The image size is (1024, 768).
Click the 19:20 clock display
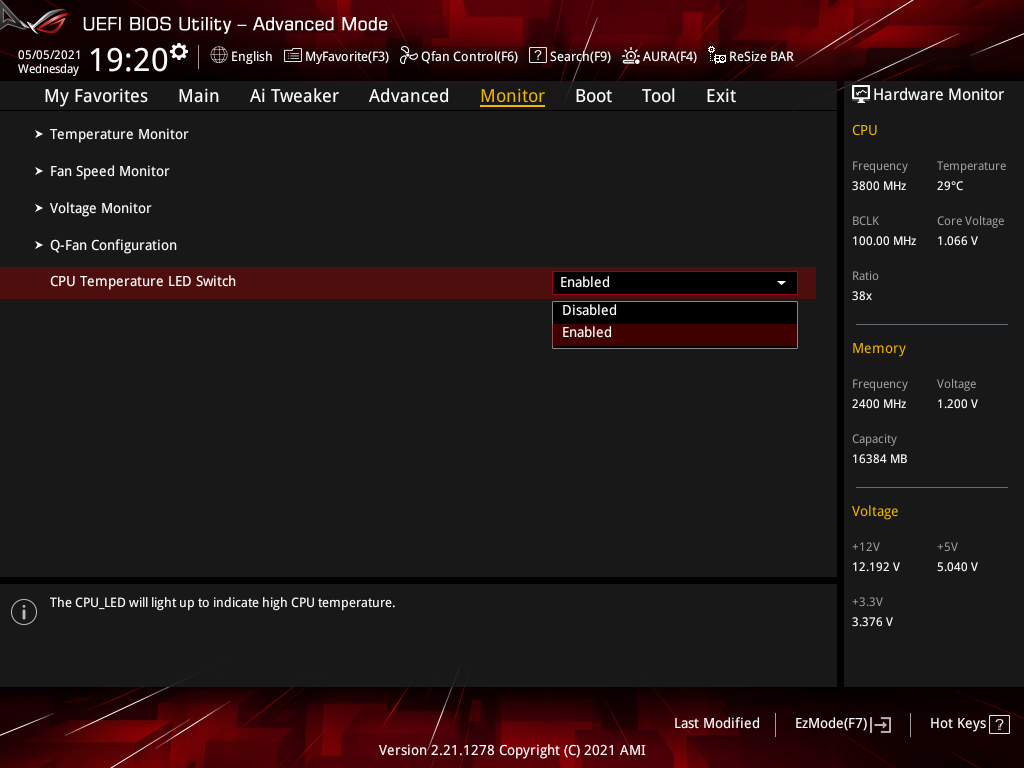tap(129, 59)
